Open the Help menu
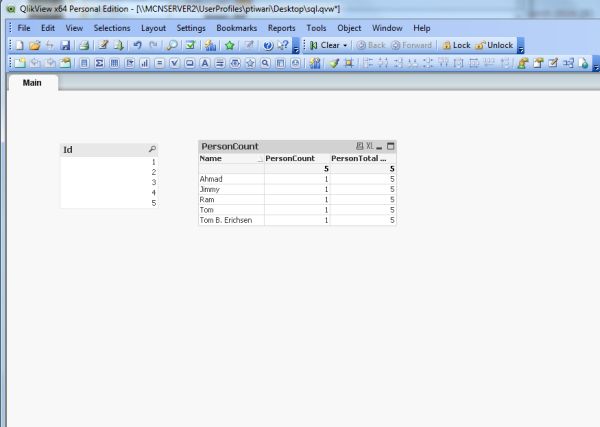The width and height of the screenshot is (600, 427). [422, 28]
